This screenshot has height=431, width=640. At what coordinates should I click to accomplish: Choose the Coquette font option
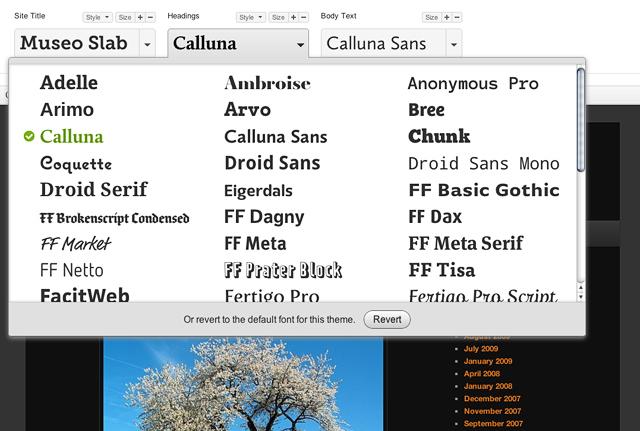(x=76, y=163)
